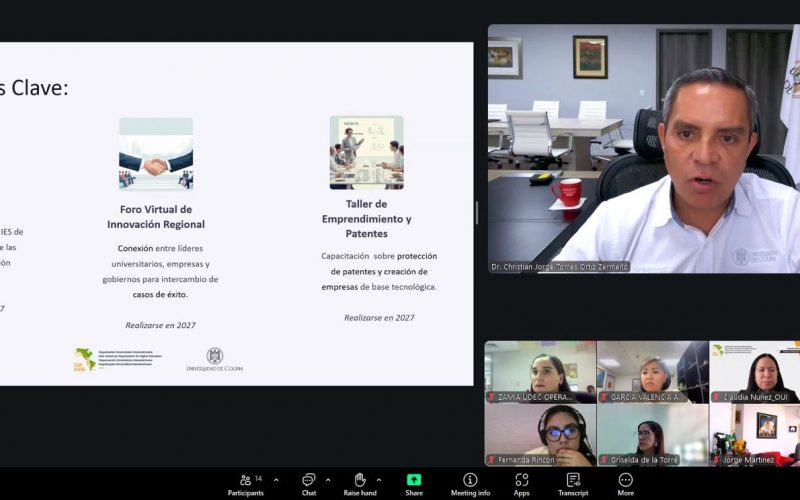Image resolution: width=800 pixels, height=500 pixels.
Task: Expand the chevron next to Chat
Action: 329,480
